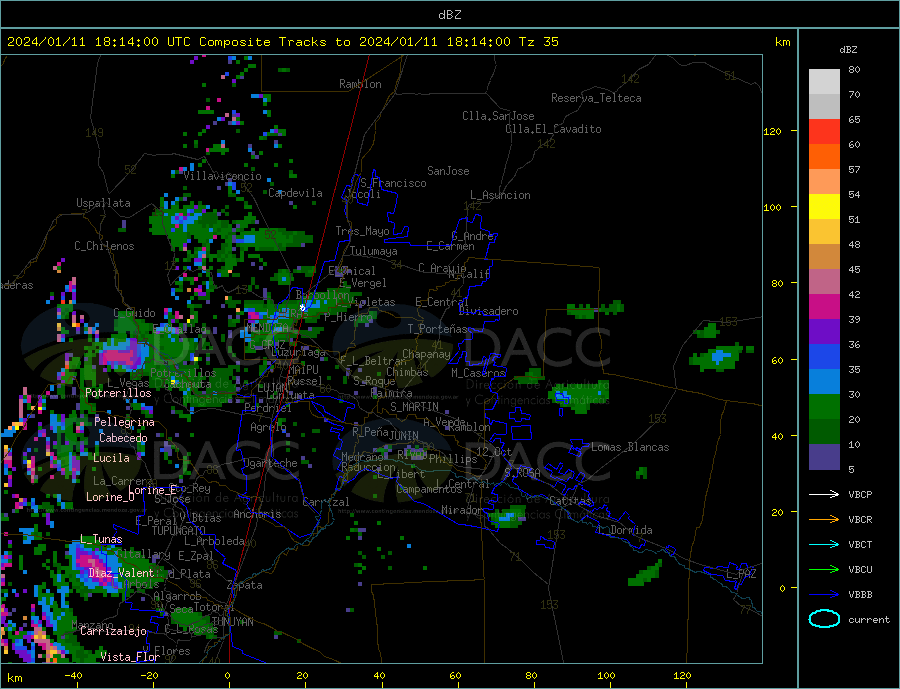Image resolution: width=900 pixels, height=689 pixels.
Task: Click the 'Zapata' place label
Action: [x=245, y=586]
